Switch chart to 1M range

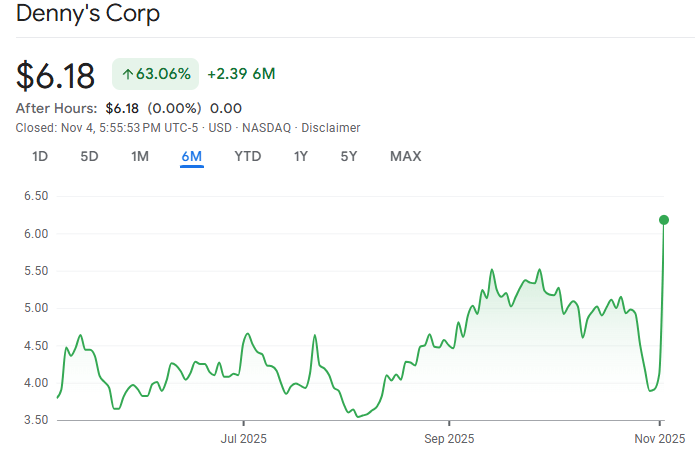(140, 156)
